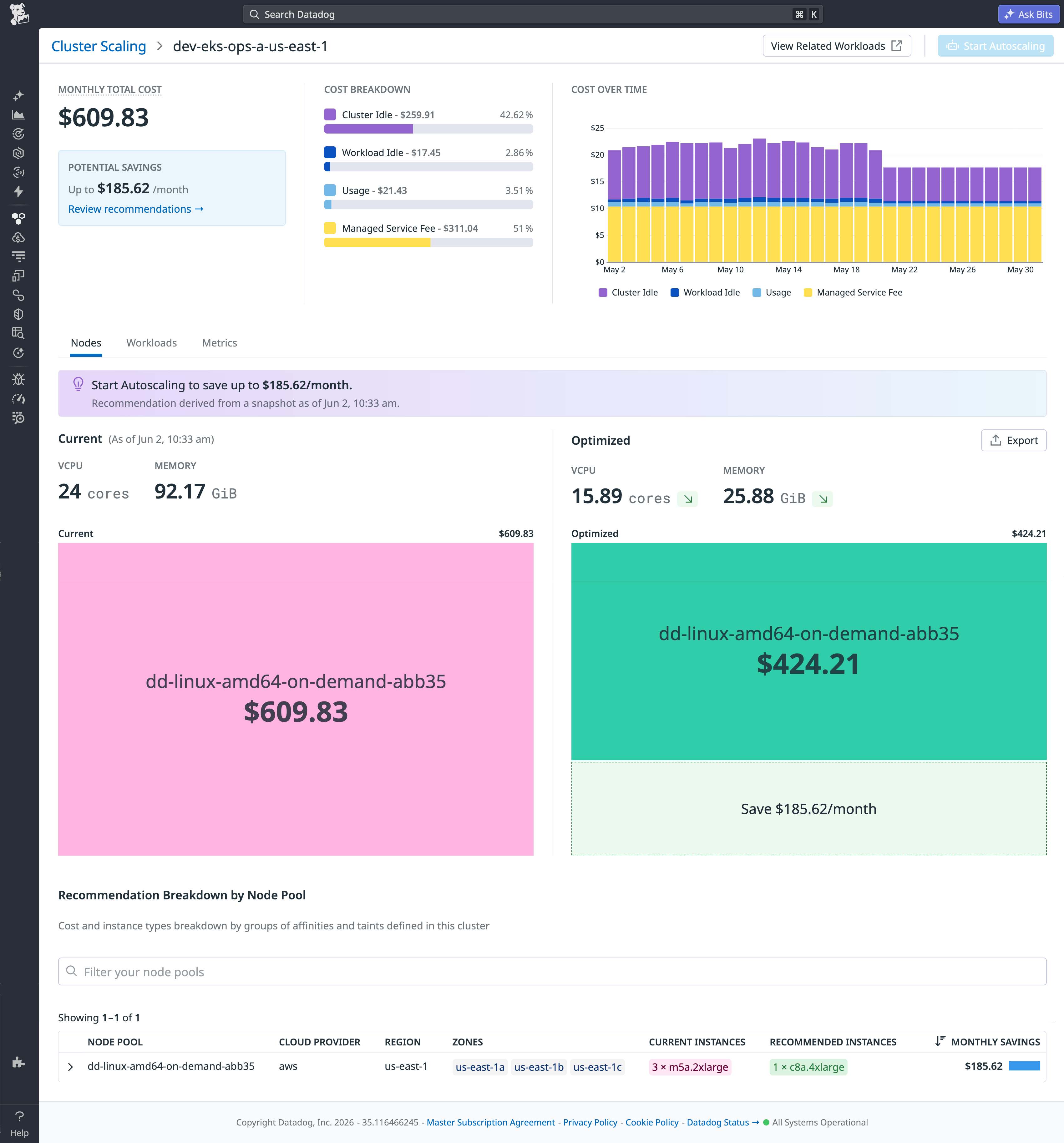The image size is (1064, 1143).
Task: Focus the Filter your node pools field
Action: click(552, 972)
